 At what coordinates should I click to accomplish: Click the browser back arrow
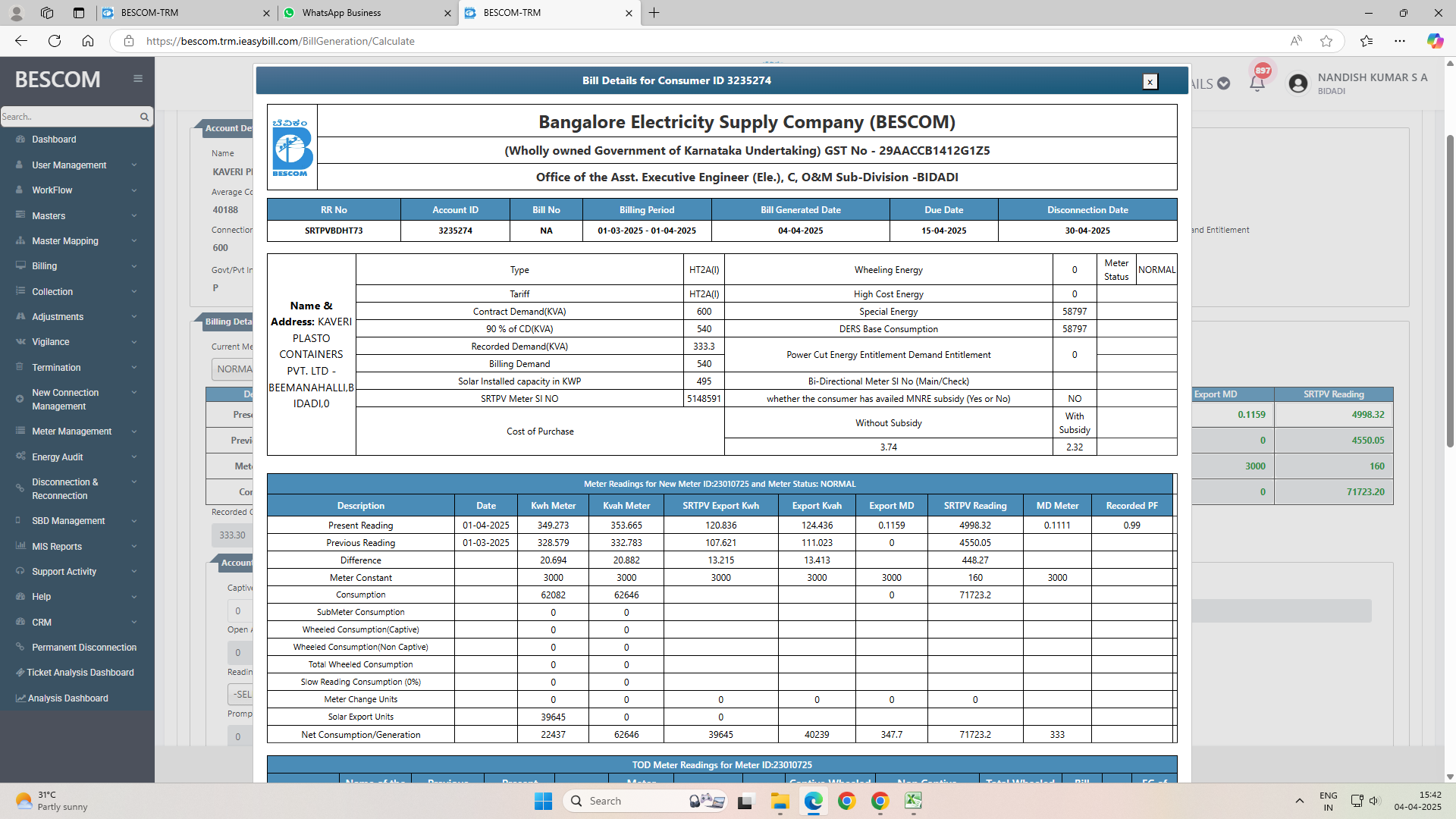click(21, 41)
